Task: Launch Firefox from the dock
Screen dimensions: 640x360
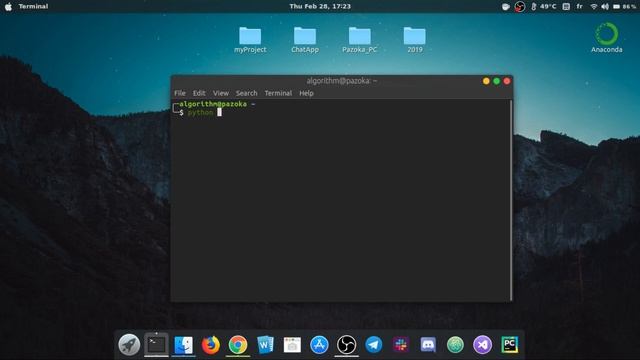Action: [211, 345]
